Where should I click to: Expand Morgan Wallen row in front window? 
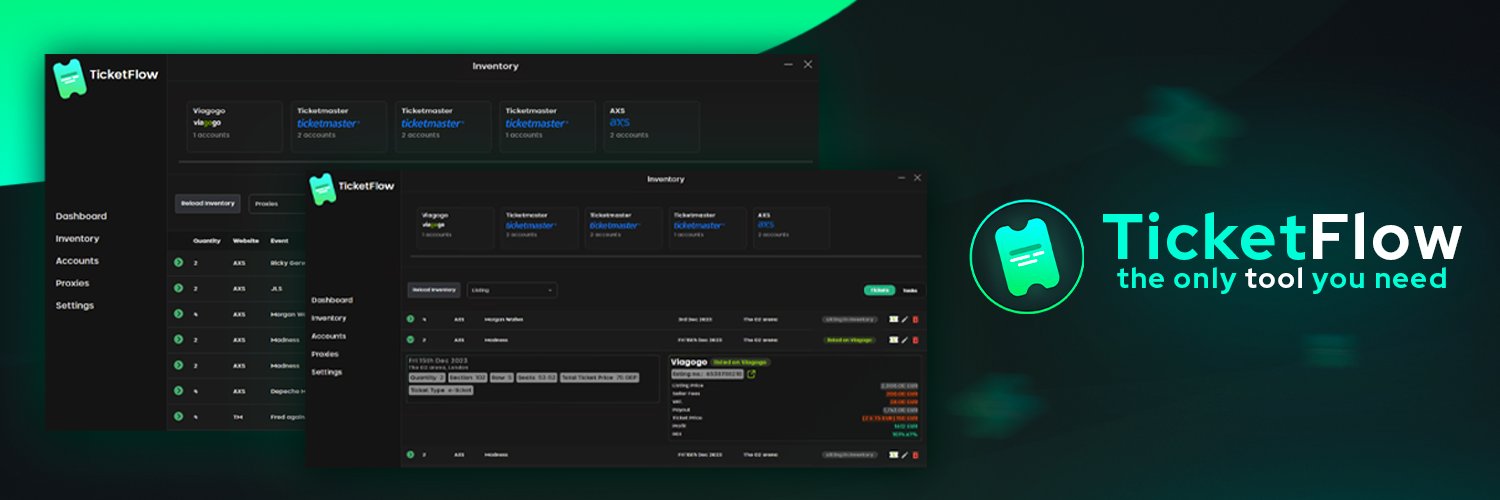coord(410,319)
